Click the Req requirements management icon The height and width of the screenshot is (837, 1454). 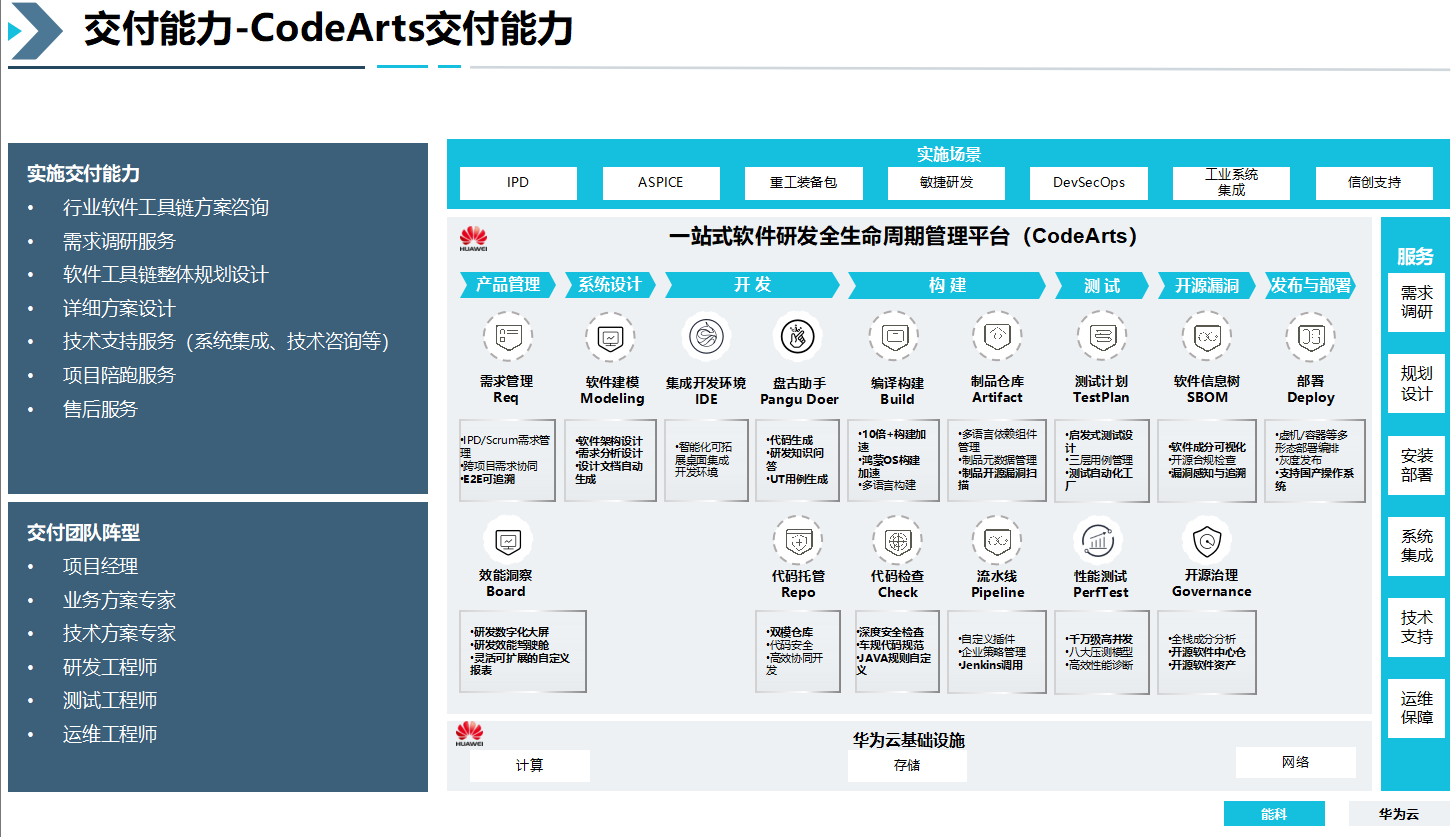pyautogui.click(x=507, y=337)
